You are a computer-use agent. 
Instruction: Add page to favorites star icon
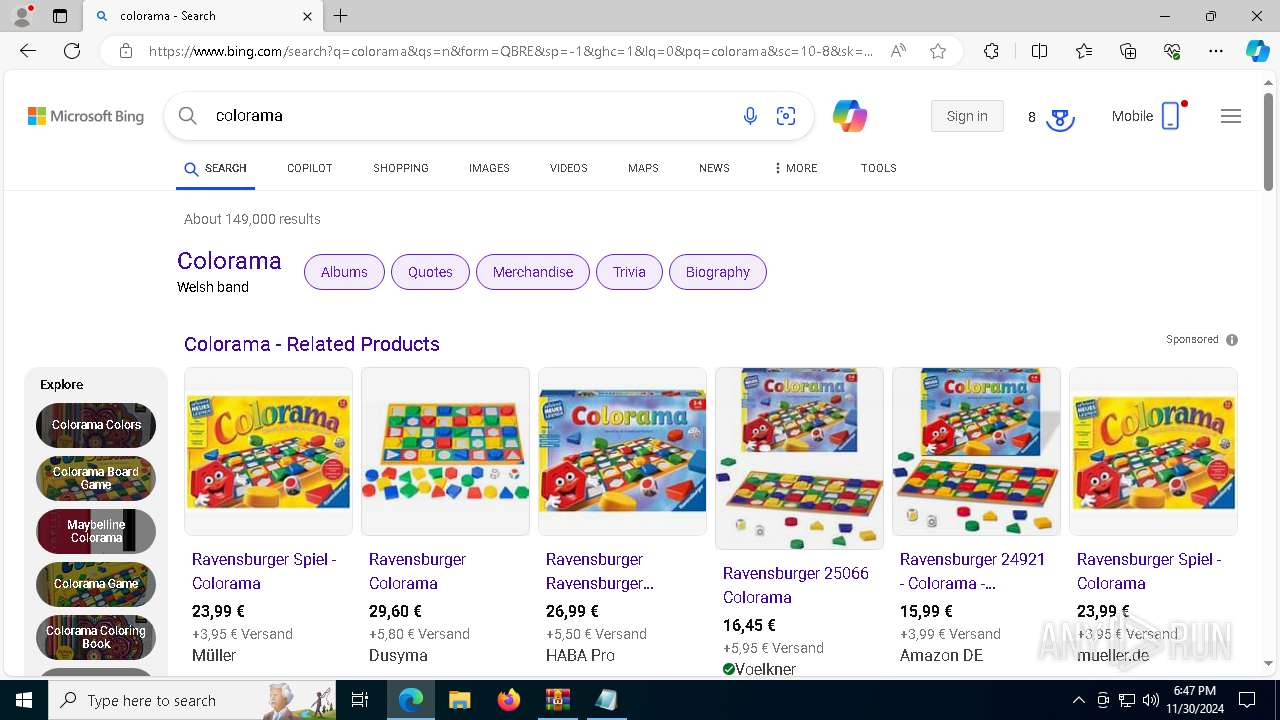tap(938, 51)
